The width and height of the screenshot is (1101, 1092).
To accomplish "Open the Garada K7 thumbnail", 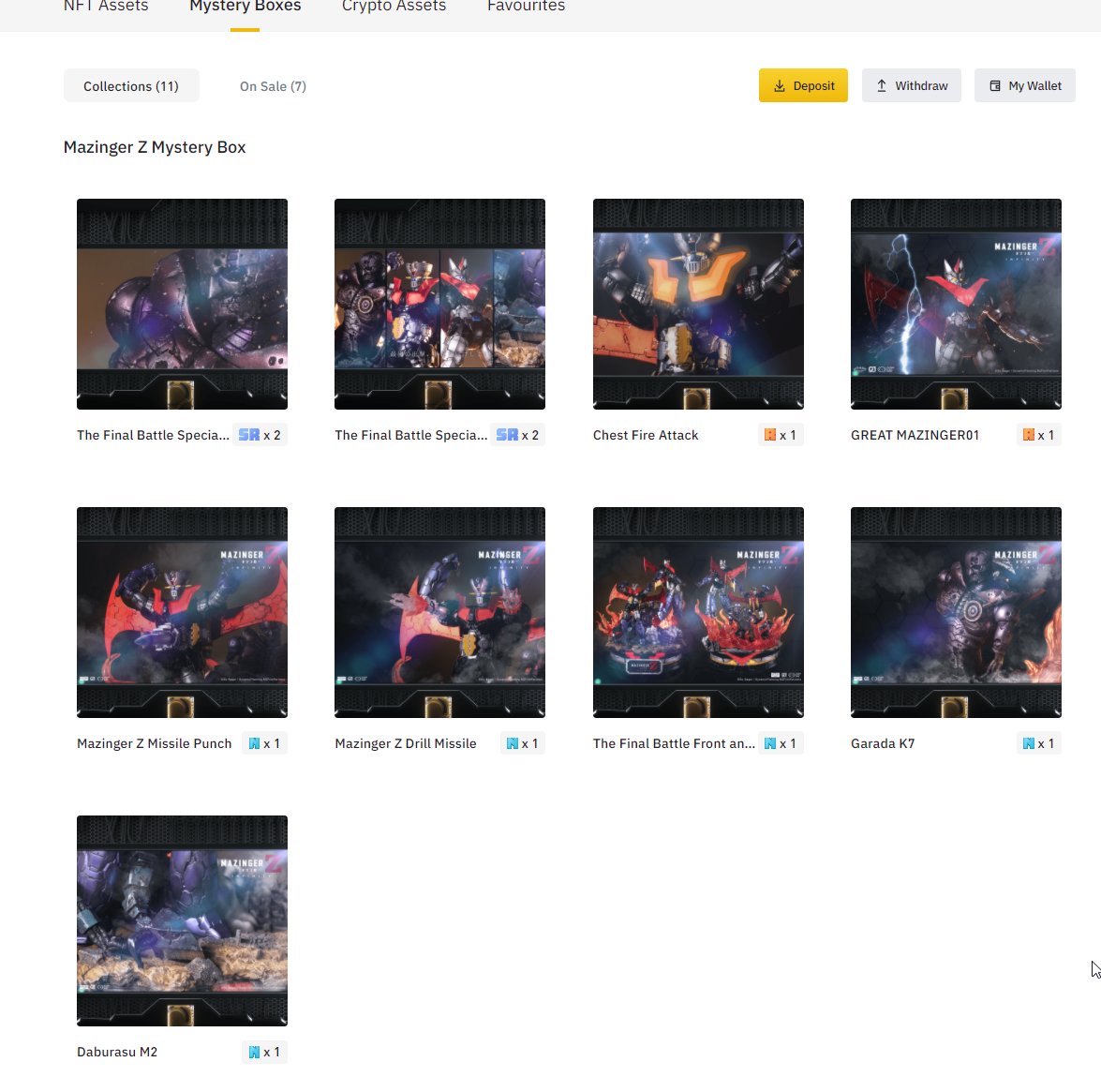I will pos(956,612).
